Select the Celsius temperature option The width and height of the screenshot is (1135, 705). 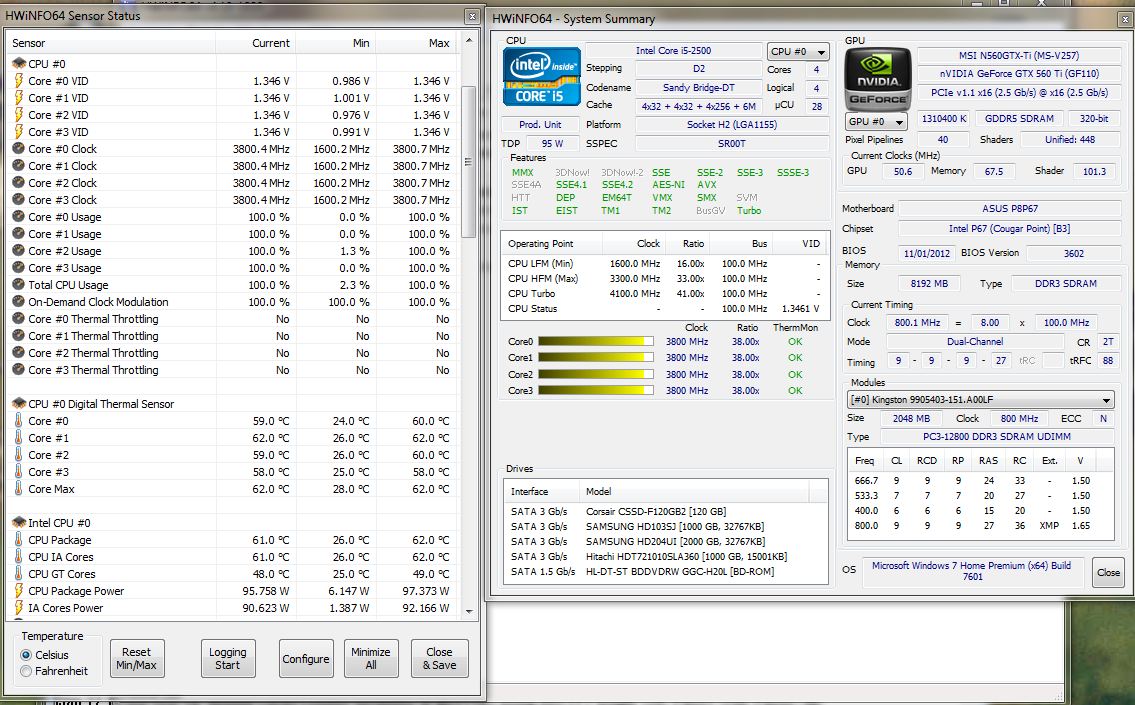click(26, 655)
